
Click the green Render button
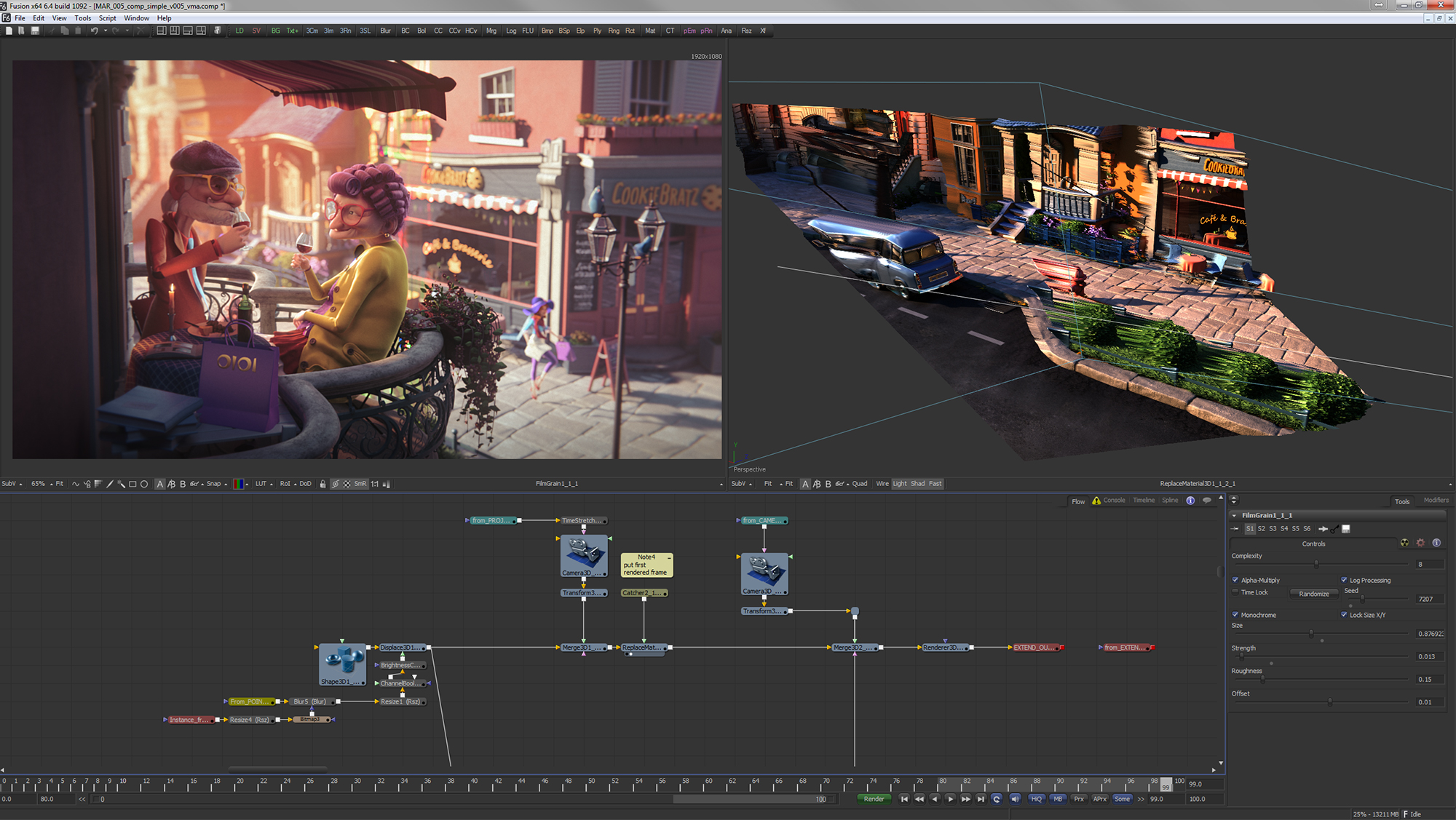pos(874,799)
